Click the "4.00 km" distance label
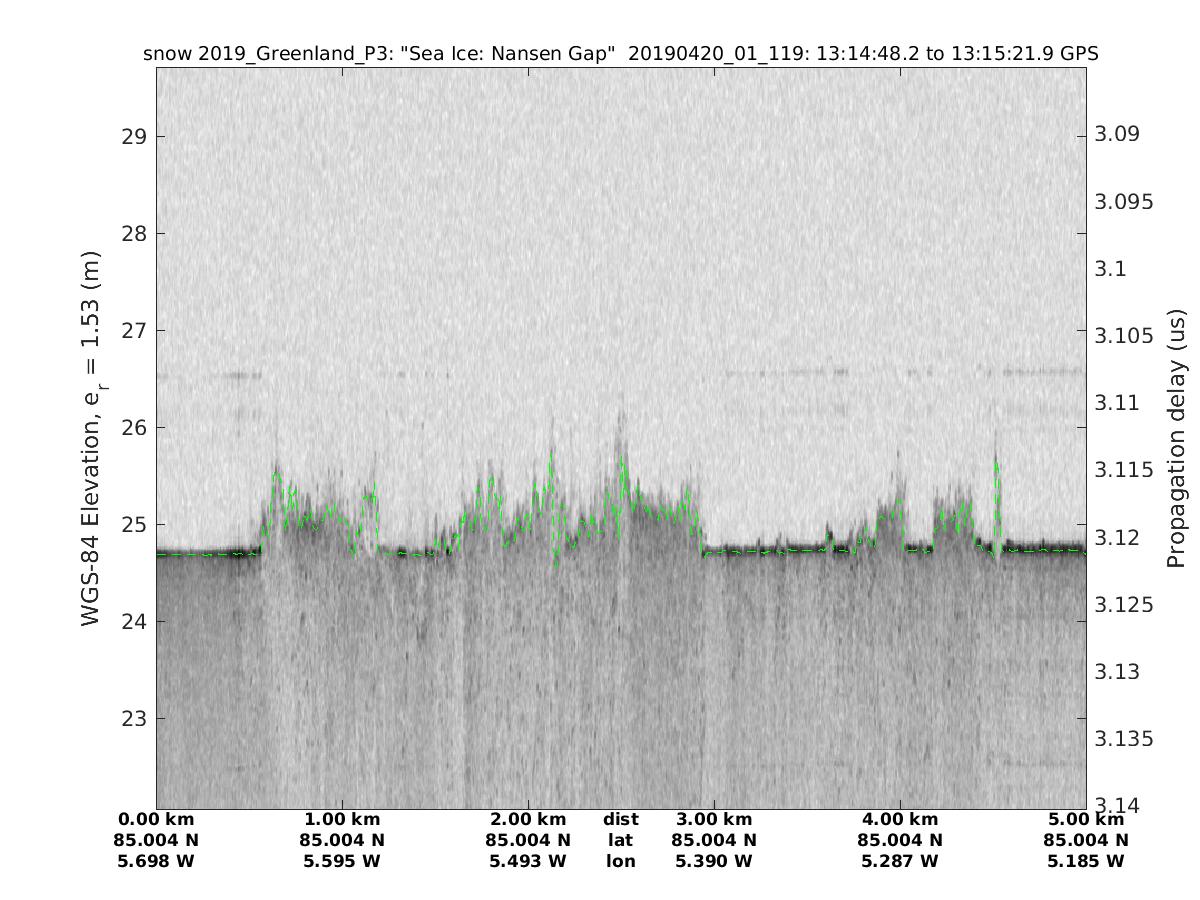 pos(900,820)
